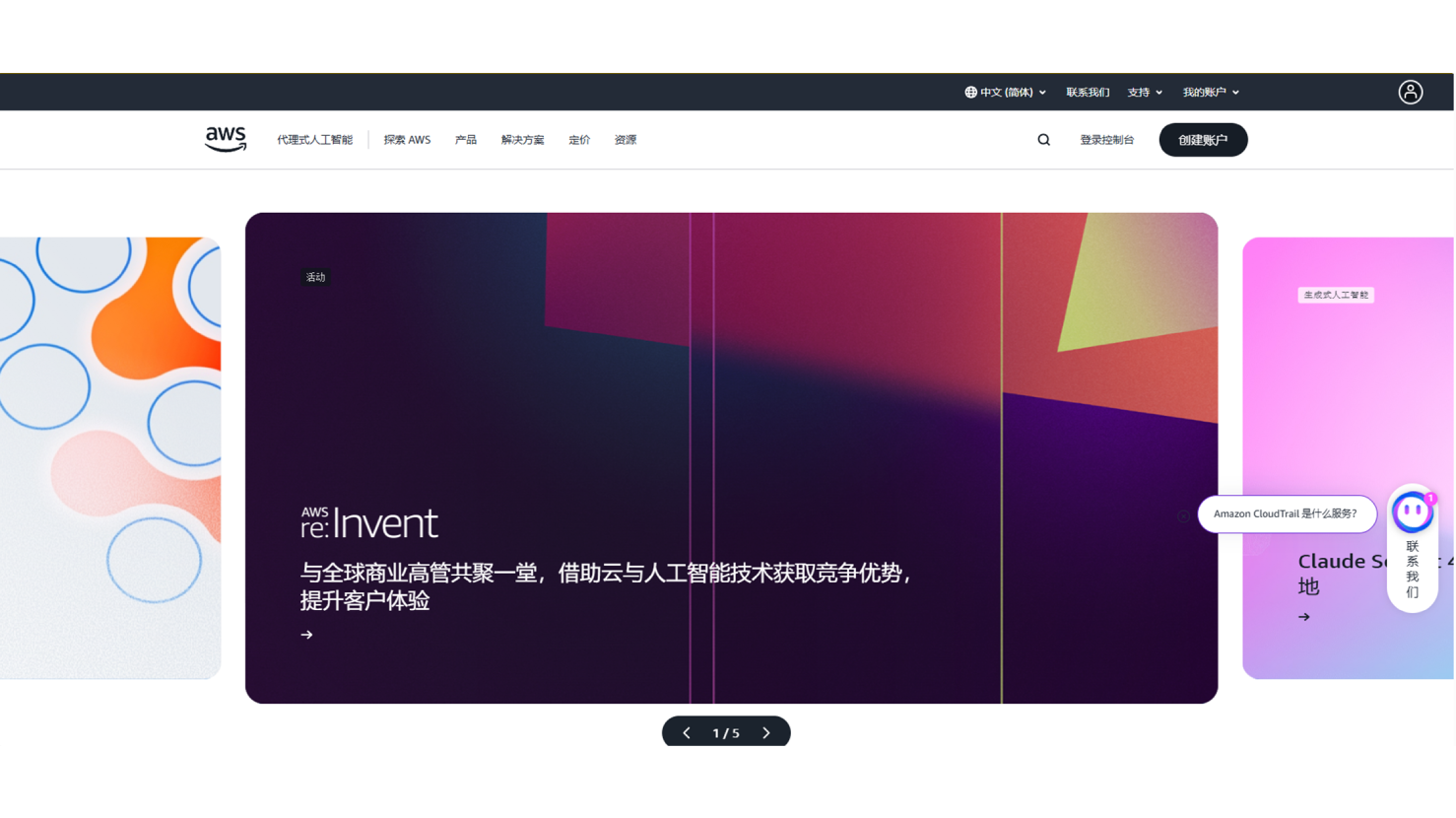This screenshot has height=818, width=1456.
Task: Click the user profile avatar icon
Action: click(1410, 93)
